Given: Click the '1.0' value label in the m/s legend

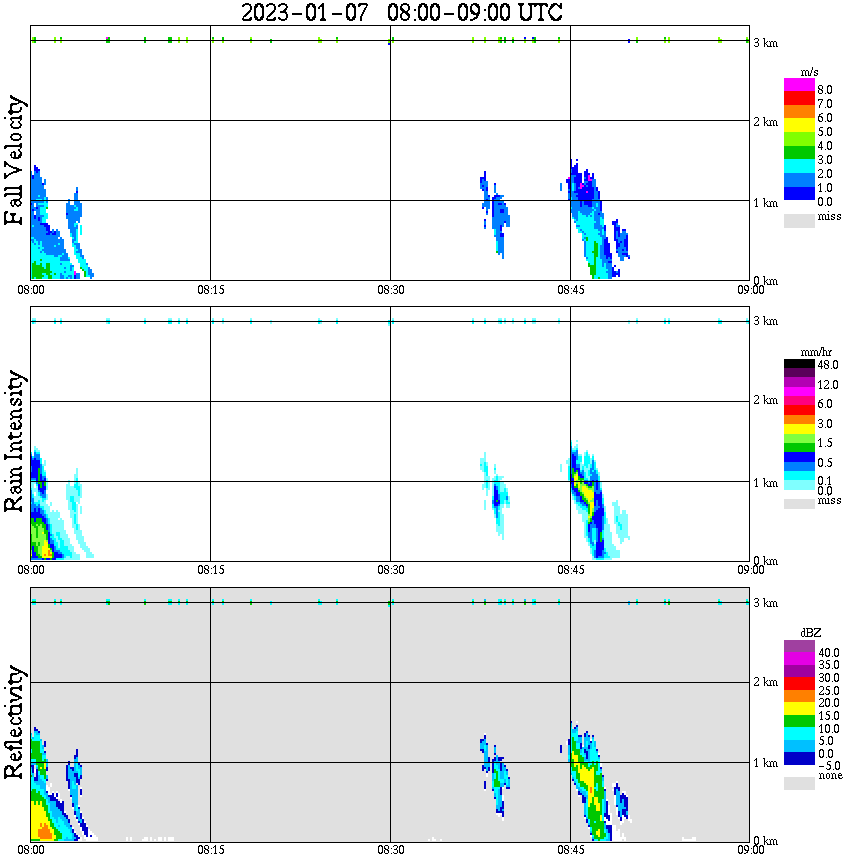Looking at the screenshot, I should [825, 188].
